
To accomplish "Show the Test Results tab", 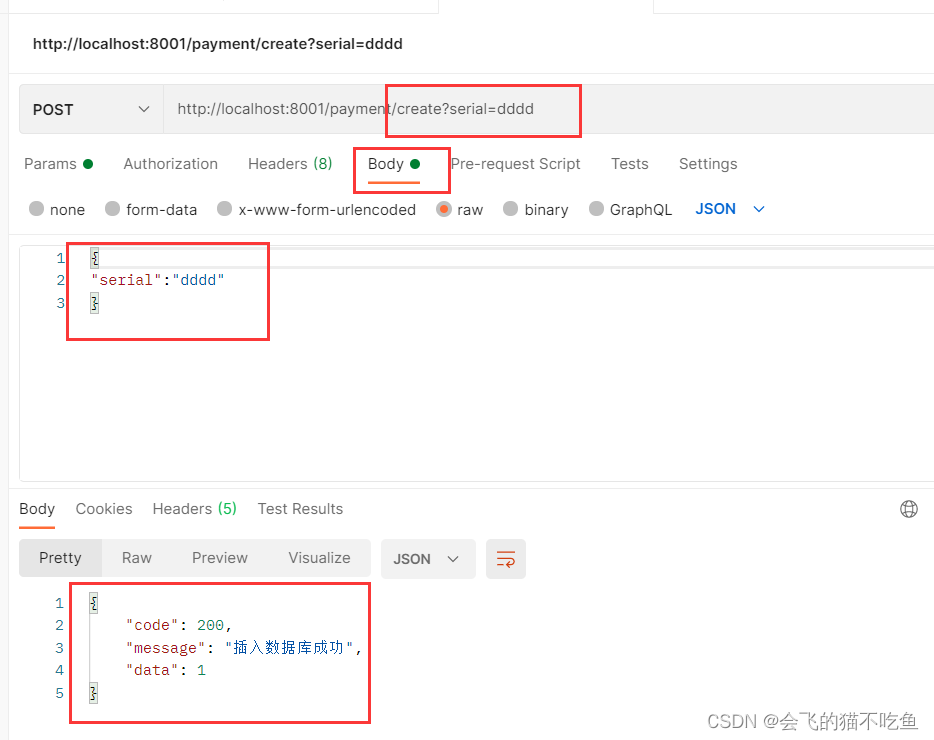I will pyautogui.click(x=300, y=509).
